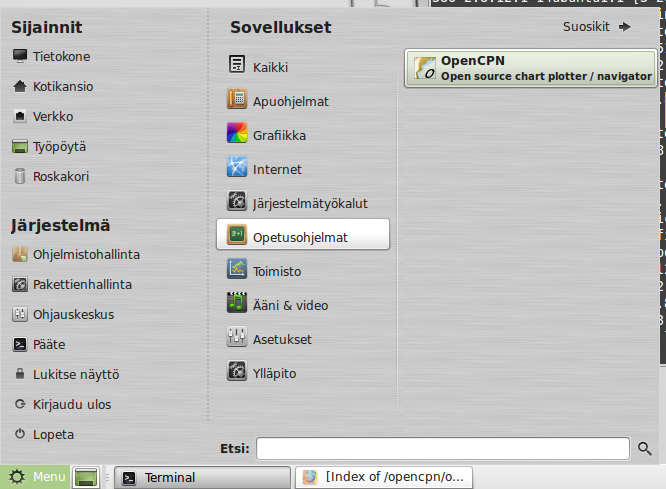The image size is (666, 489).
Task: Select the Internet globe icon
Action: point(237,167)
